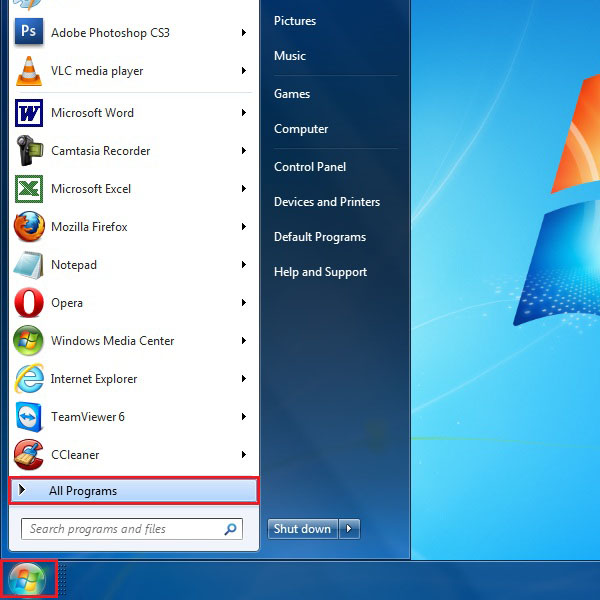The height and width of the screenshot is (600, 600).
Task: Click the CCleaner icon
Action: (29, 455)
